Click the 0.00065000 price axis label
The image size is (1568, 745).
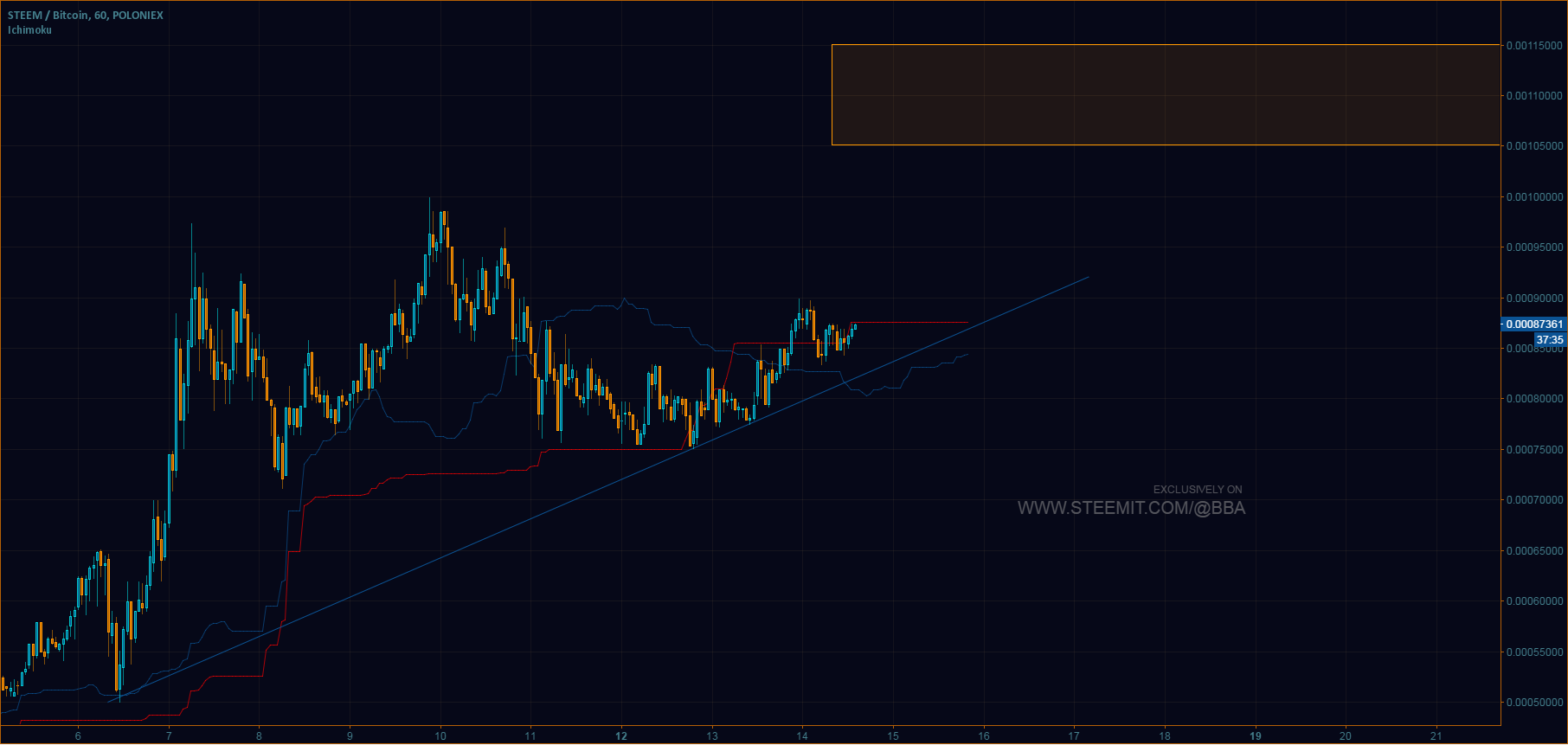[x=1534, y=551]
